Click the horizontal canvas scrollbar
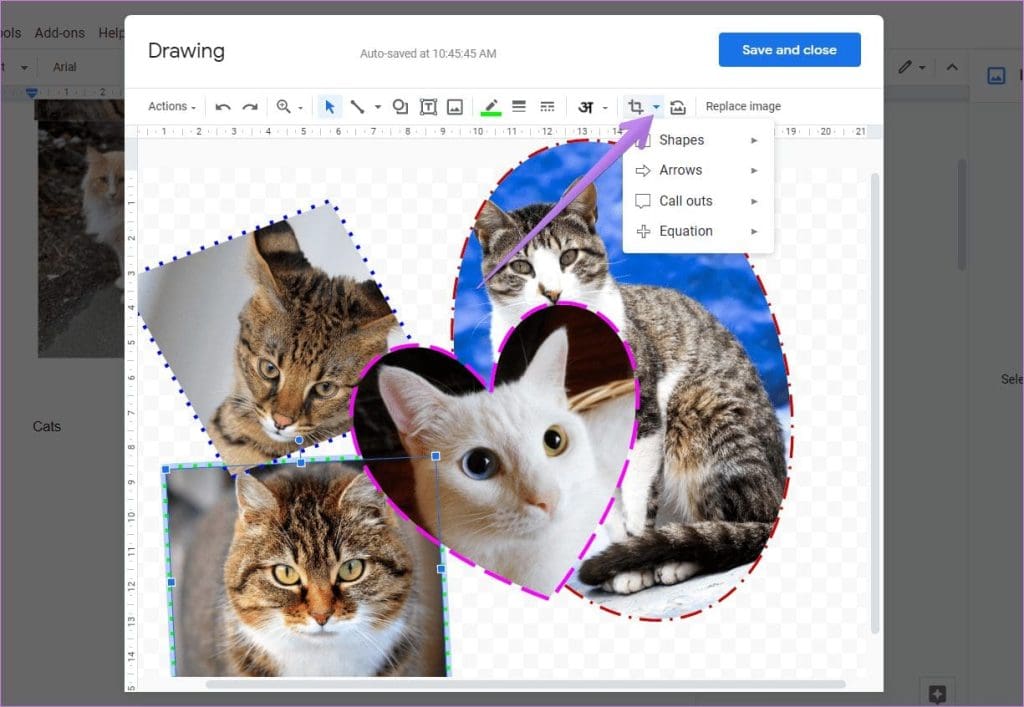The width and height of the screenshot is (1024, 707). [500, 685]
